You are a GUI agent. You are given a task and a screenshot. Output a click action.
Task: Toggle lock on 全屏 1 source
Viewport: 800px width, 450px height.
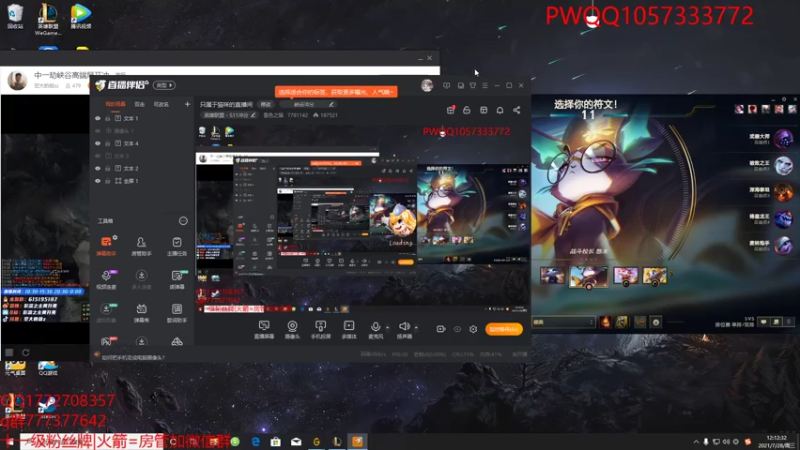108,181
